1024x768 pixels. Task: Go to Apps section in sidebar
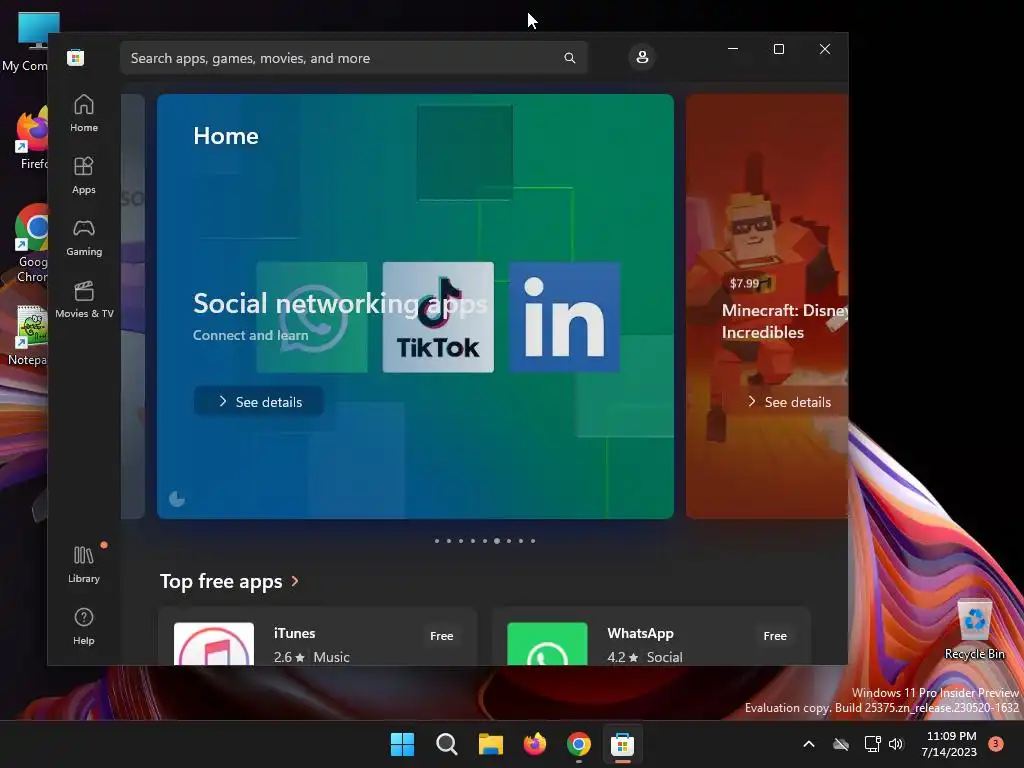(x=84, y=176)
